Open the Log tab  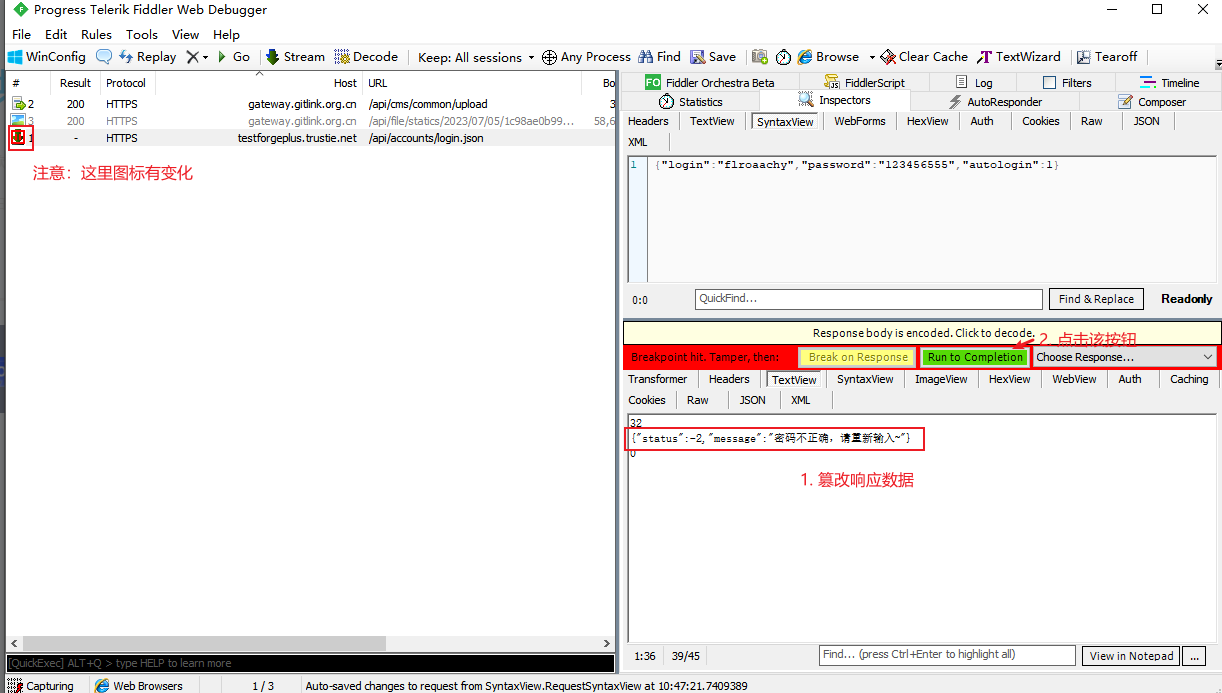[x=974, y=82]
